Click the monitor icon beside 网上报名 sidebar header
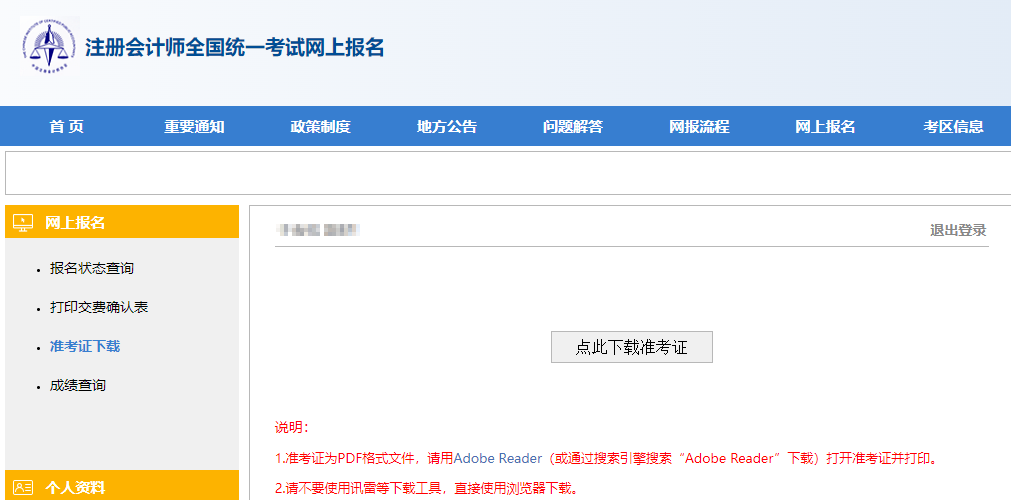 [23, 222]
